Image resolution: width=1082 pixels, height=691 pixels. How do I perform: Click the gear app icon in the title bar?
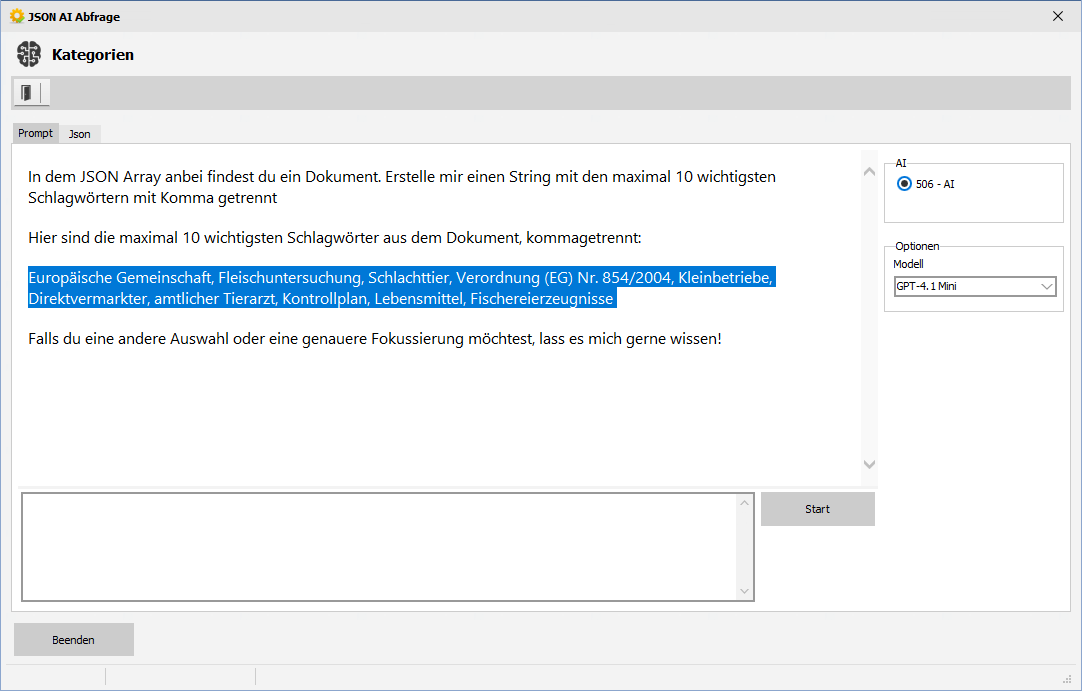coord(16,16)
